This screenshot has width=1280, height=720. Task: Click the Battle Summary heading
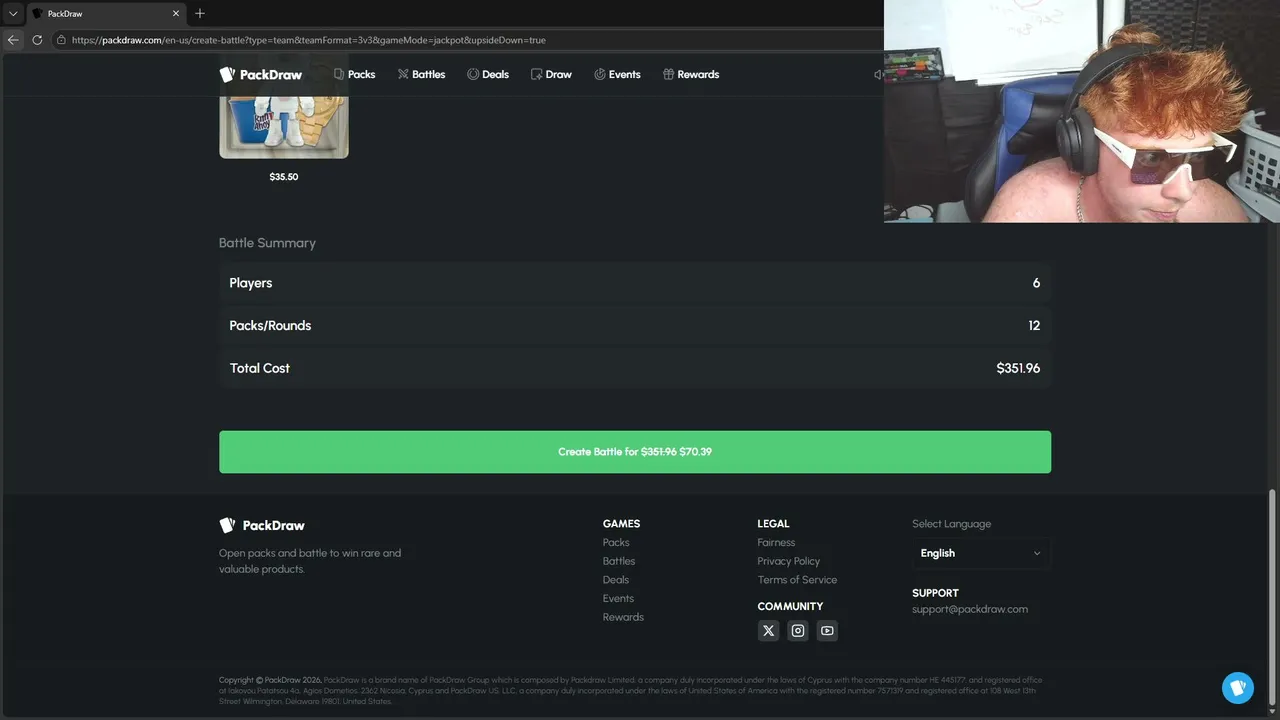tap(267, 243)
